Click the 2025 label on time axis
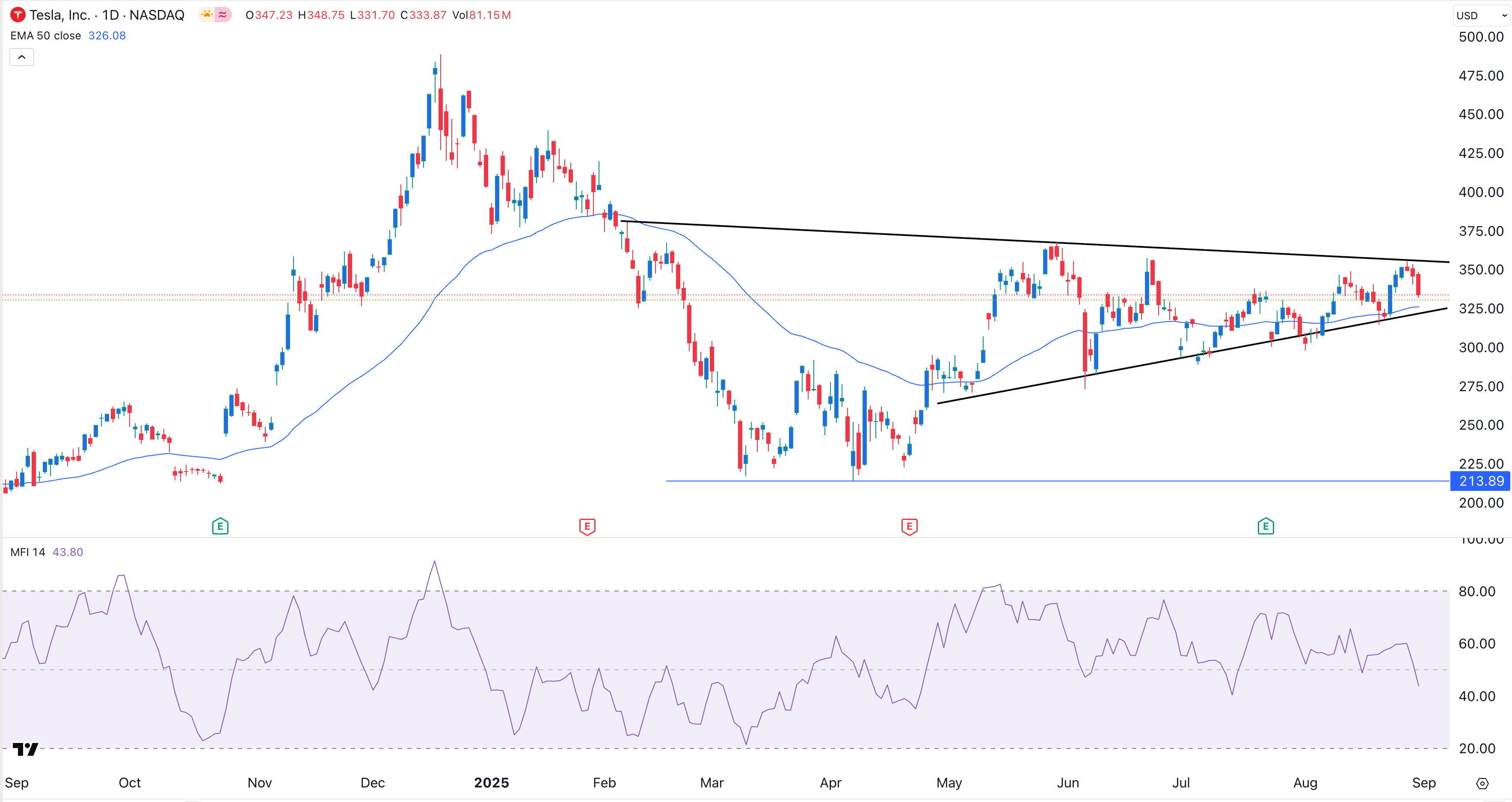This screenshot has height=802, width=1512. [491, 783]
